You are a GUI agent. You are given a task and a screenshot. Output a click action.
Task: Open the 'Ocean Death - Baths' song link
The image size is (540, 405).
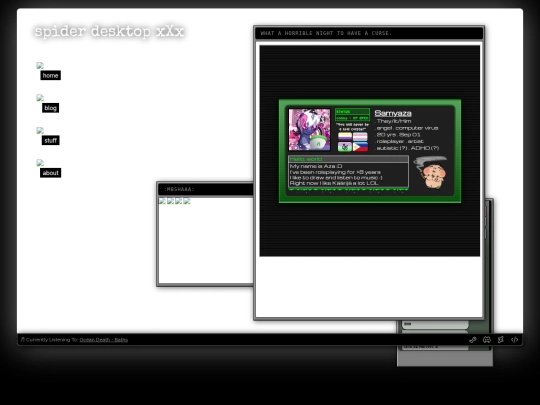[x=104, y=340]
